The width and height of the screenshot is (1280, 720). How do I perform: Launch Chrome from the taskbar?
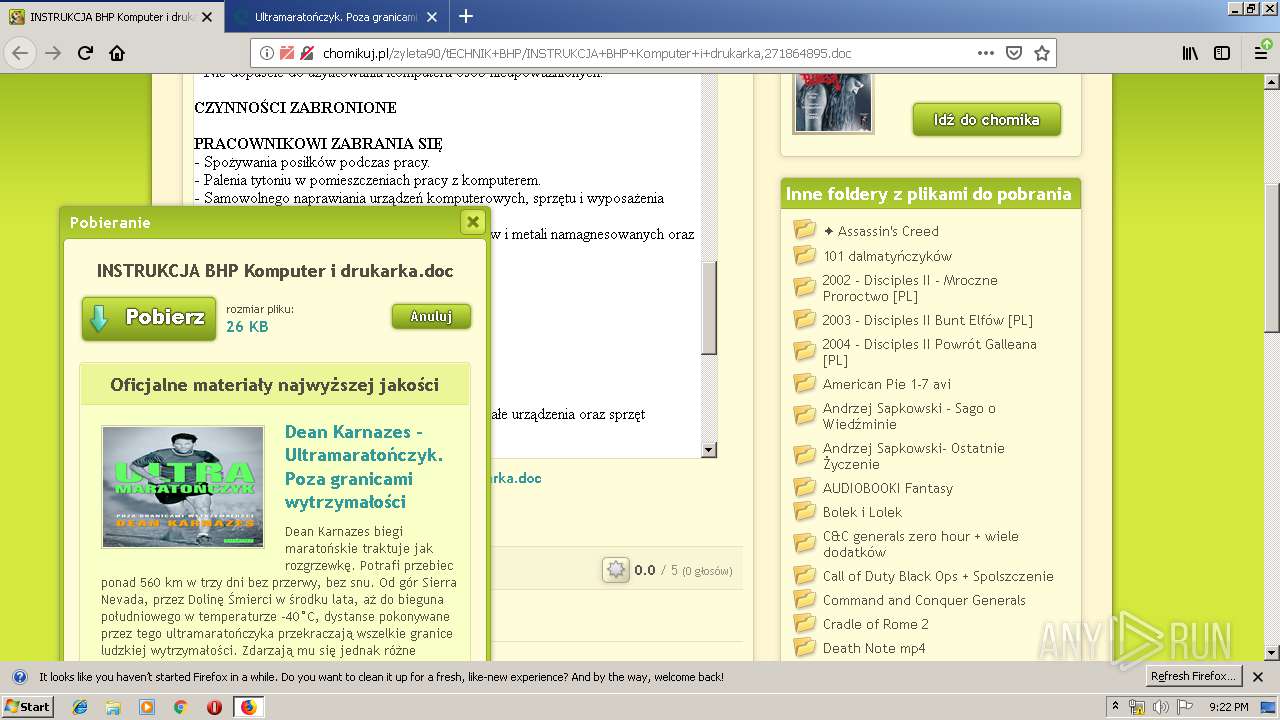[180, 707]
